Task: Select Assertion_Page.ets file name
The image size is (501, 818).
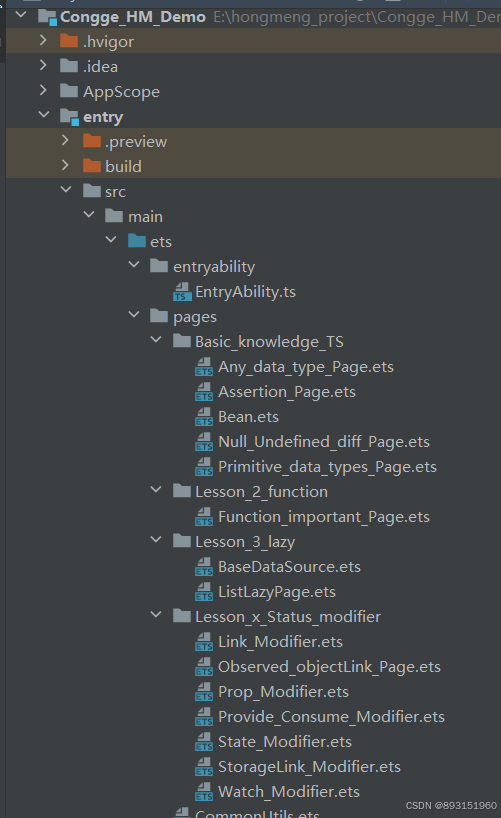Action: pos(287,392)
